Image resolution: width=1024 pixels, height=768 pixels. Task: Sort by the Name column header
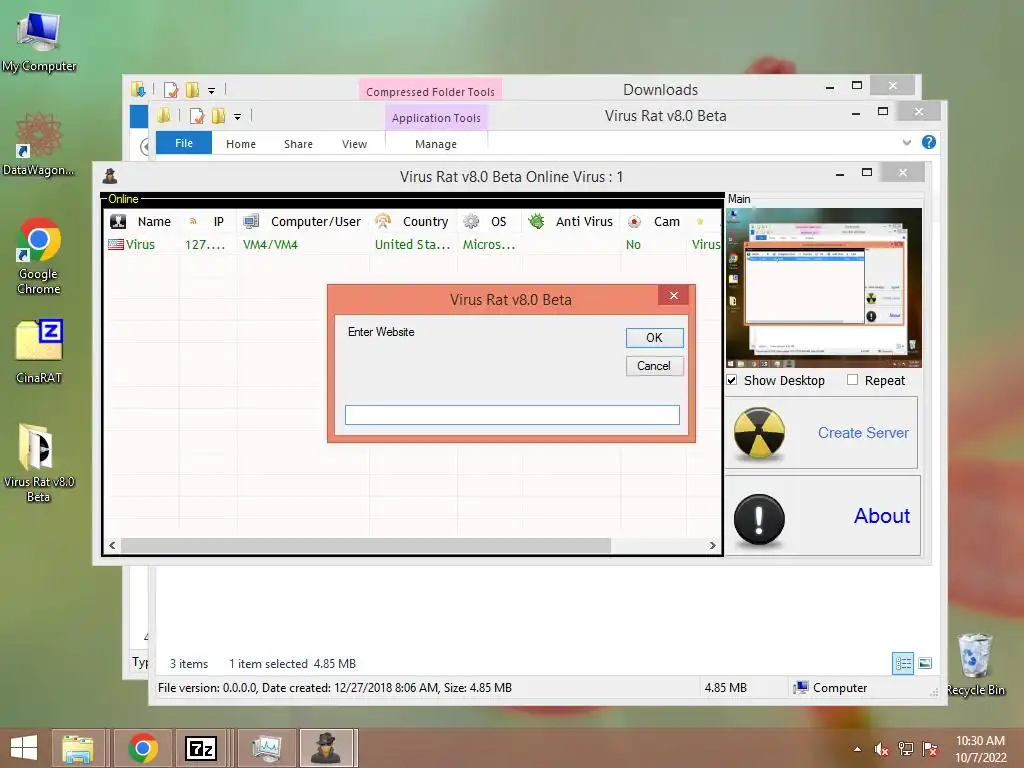click(x=154, y=221)
